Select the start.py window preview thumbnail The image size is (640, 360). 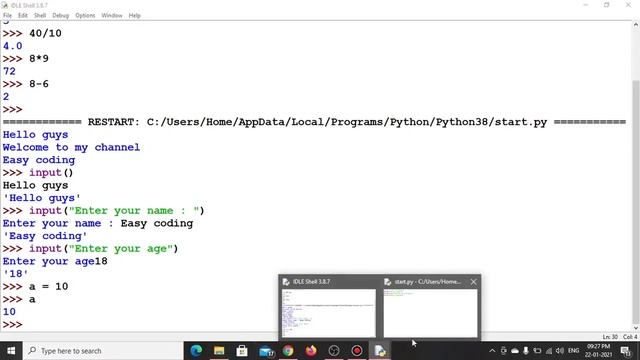pos(430,313)
